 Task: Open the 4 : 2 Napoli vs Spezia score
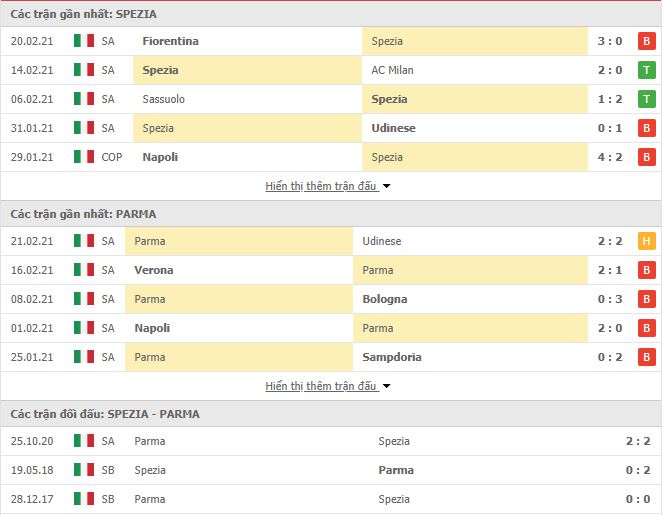coord(610,157)
